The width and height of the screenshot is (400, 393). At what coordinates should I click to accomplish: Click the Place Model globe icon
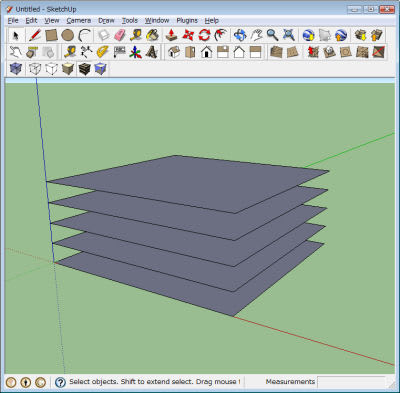pos(341,35)
